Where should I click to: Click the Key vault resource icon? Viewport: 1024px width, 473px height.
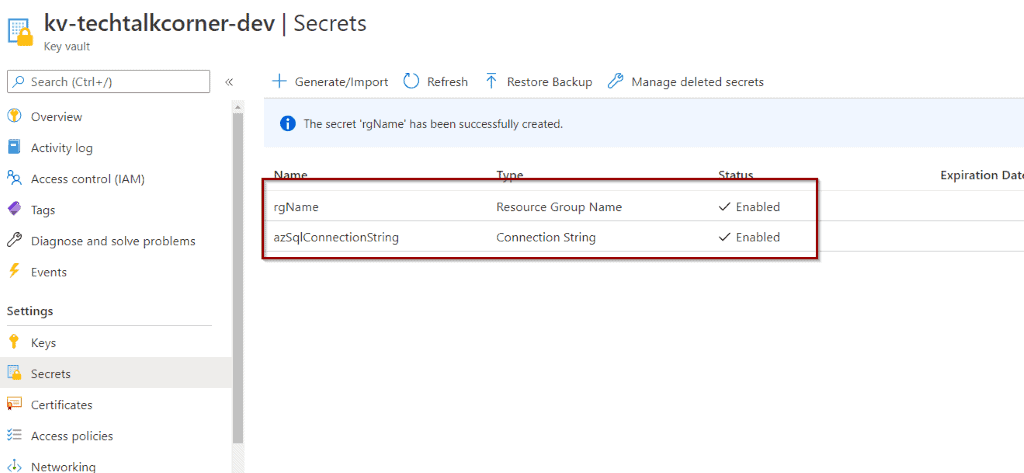pyautogui.click(x=19, y=30)
